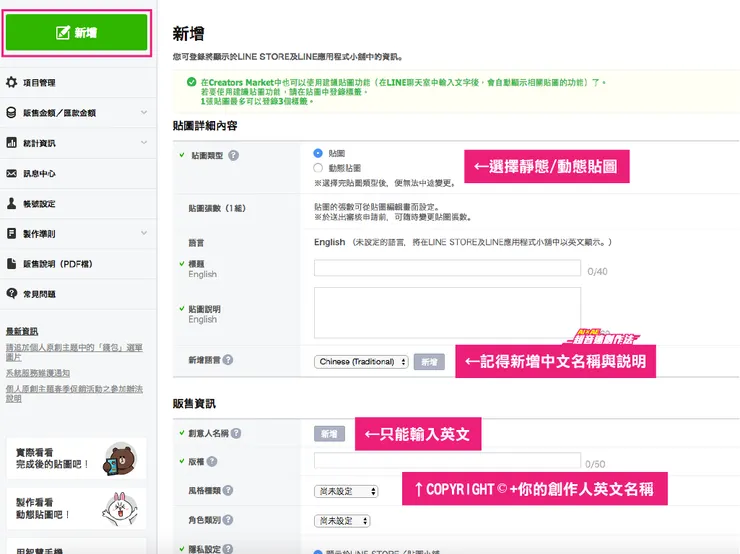
Task: Open the 請追加個人原創主題中的「錢包」選單圖片 news link
Action: point(74,352)
